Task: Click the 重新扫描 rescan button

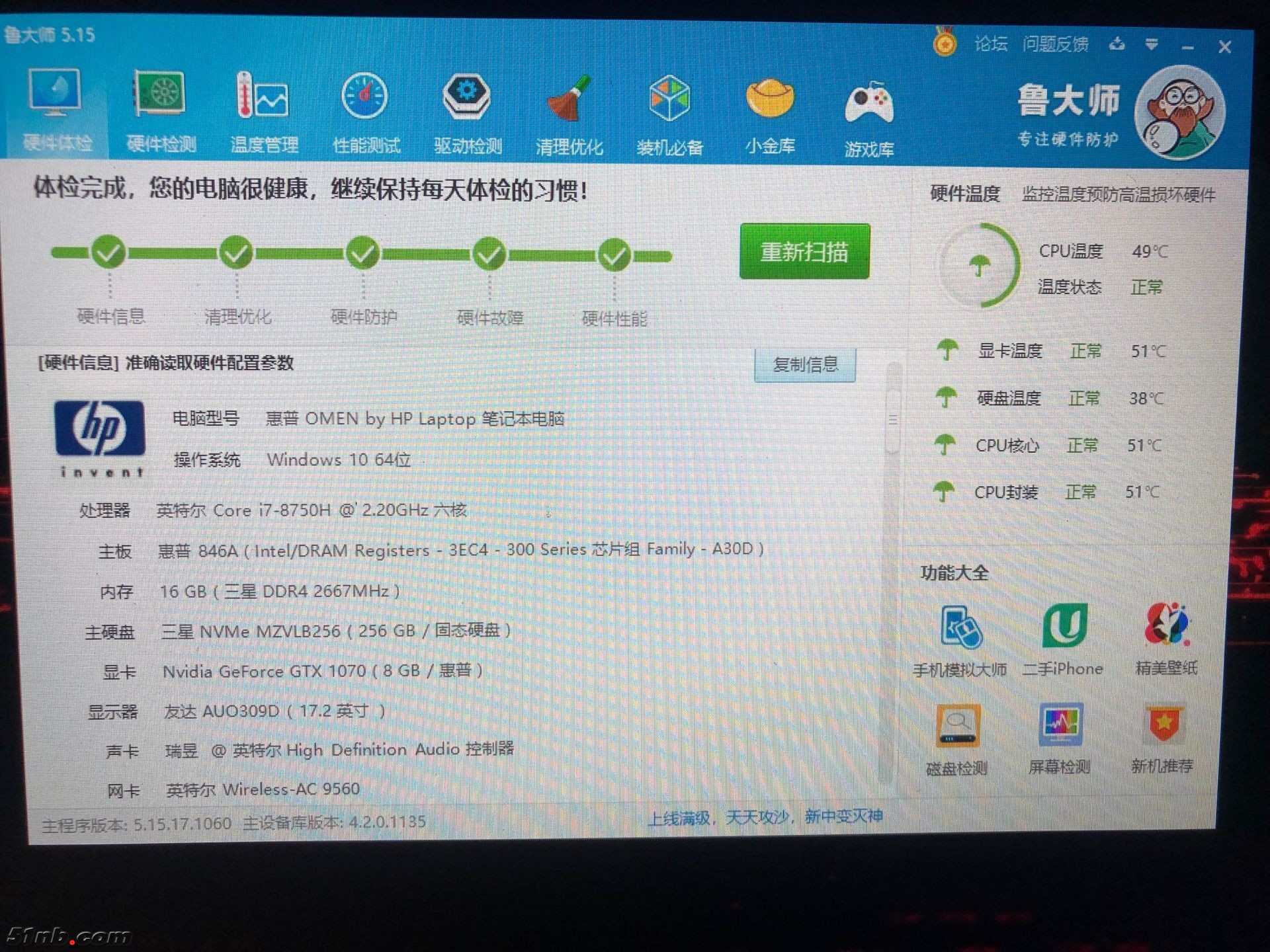Action: (x=804, y=252)
